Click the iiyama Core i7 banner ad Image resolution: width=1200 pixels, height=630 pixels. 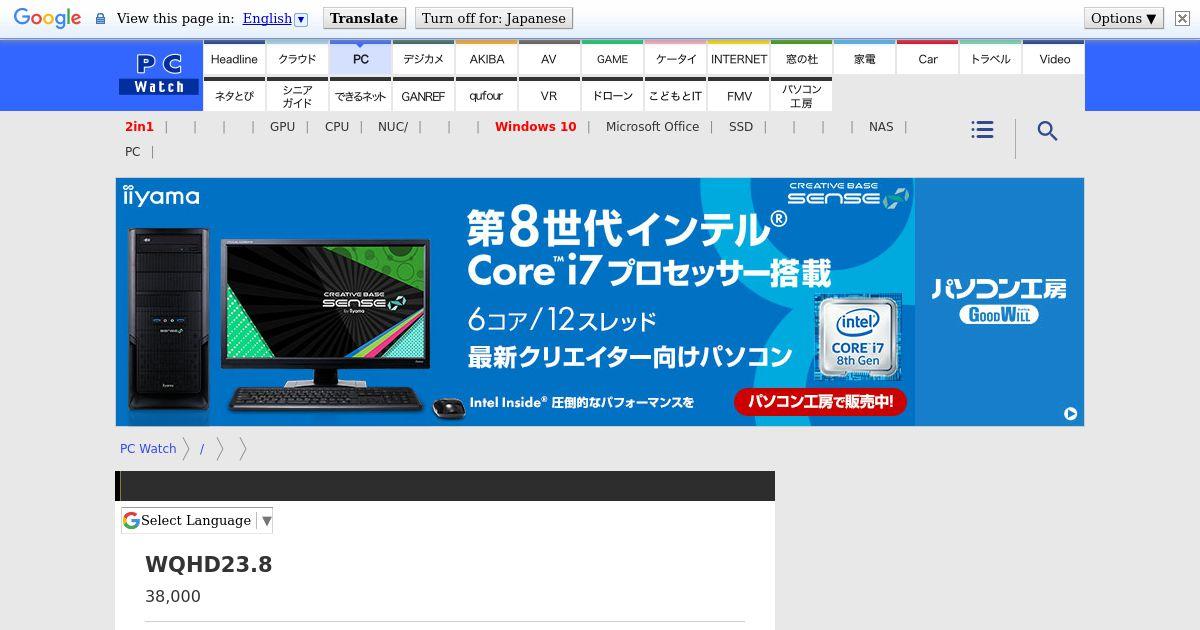click(600, 302)
